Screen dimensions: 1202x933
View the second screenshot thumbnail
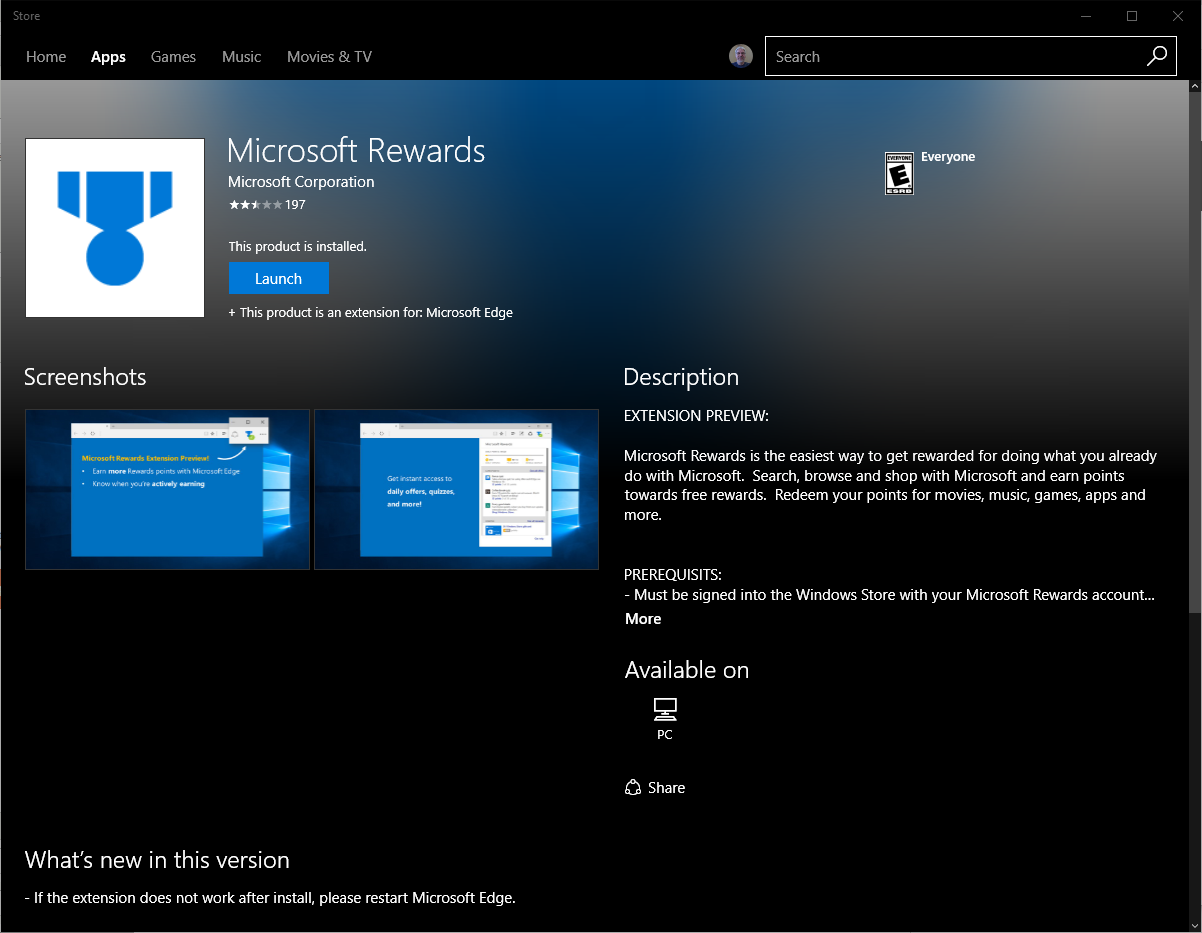point(456,489)
